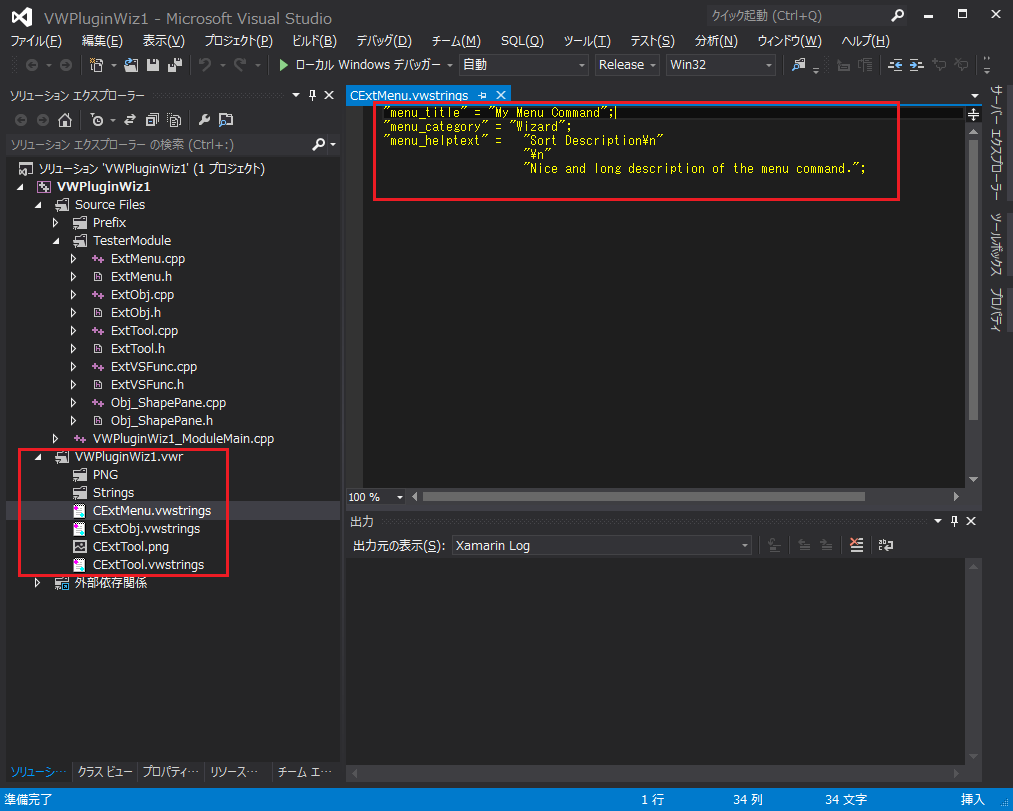Click the Save All toolbar icon

(174, 65)
